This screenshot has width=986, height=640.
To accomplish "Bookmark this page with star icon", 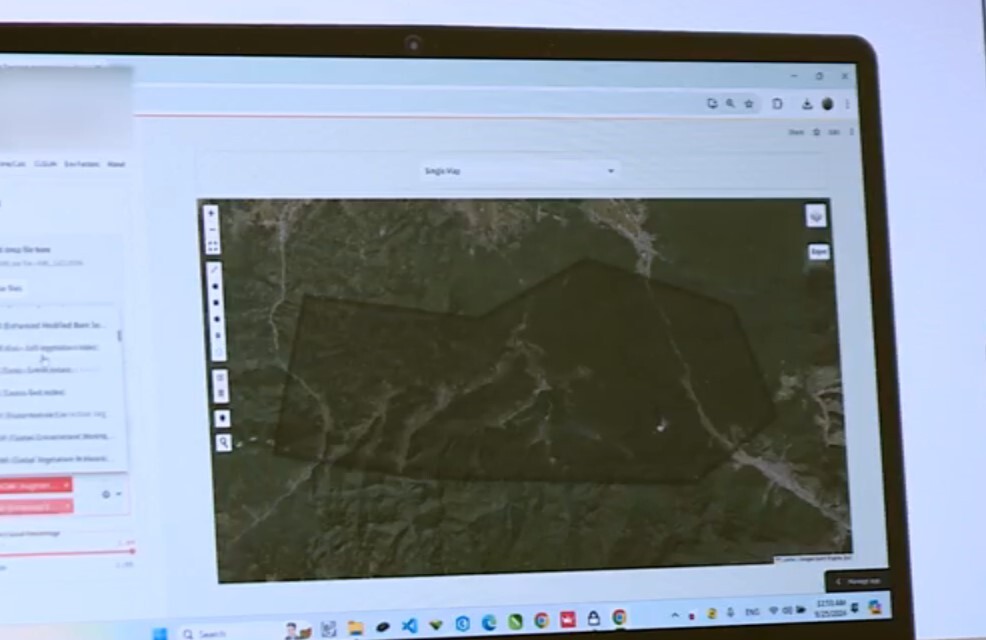I will [x=748, y=104].
